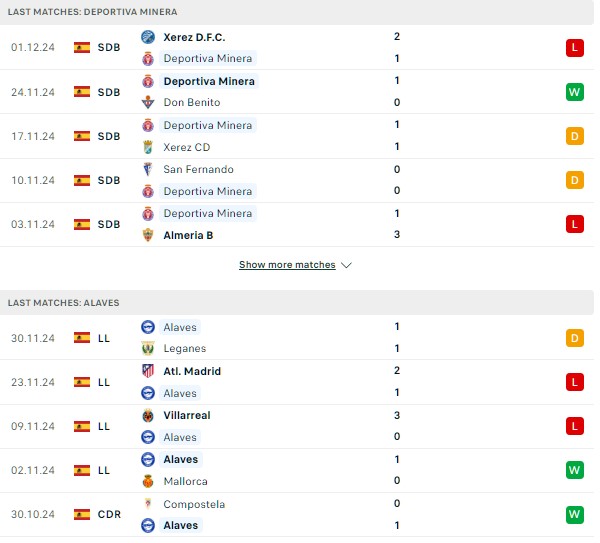Click the red L badge for 01.12.24
The width and height of the screenshot is (600, 543).
[575, 48]
